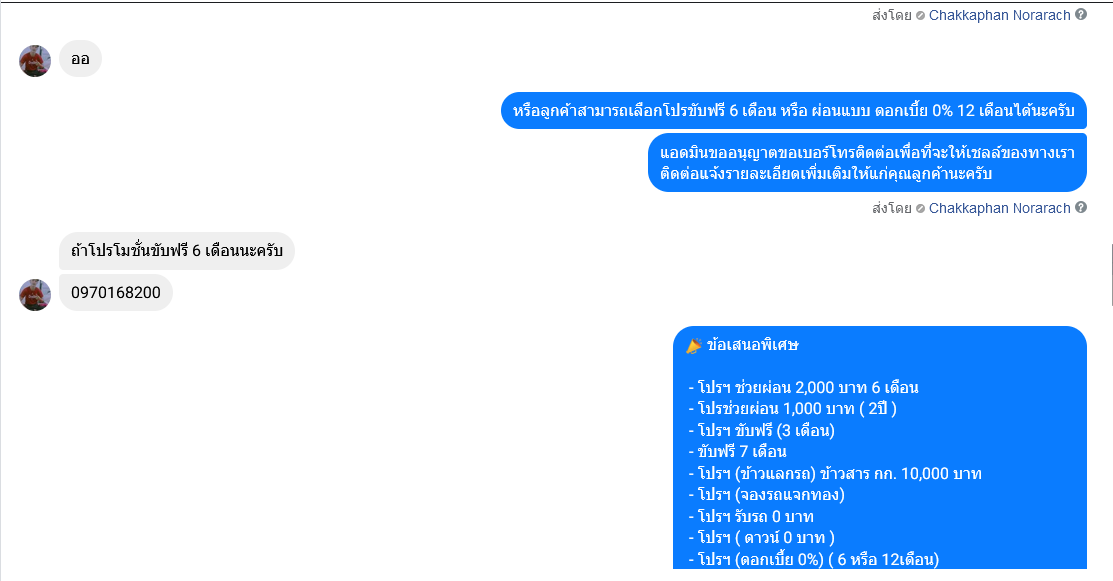Open the top Chakkaphan Norarach sender link
Image resolution: width=1113 pixels, height=581 pixels.
tap(999, 15)
